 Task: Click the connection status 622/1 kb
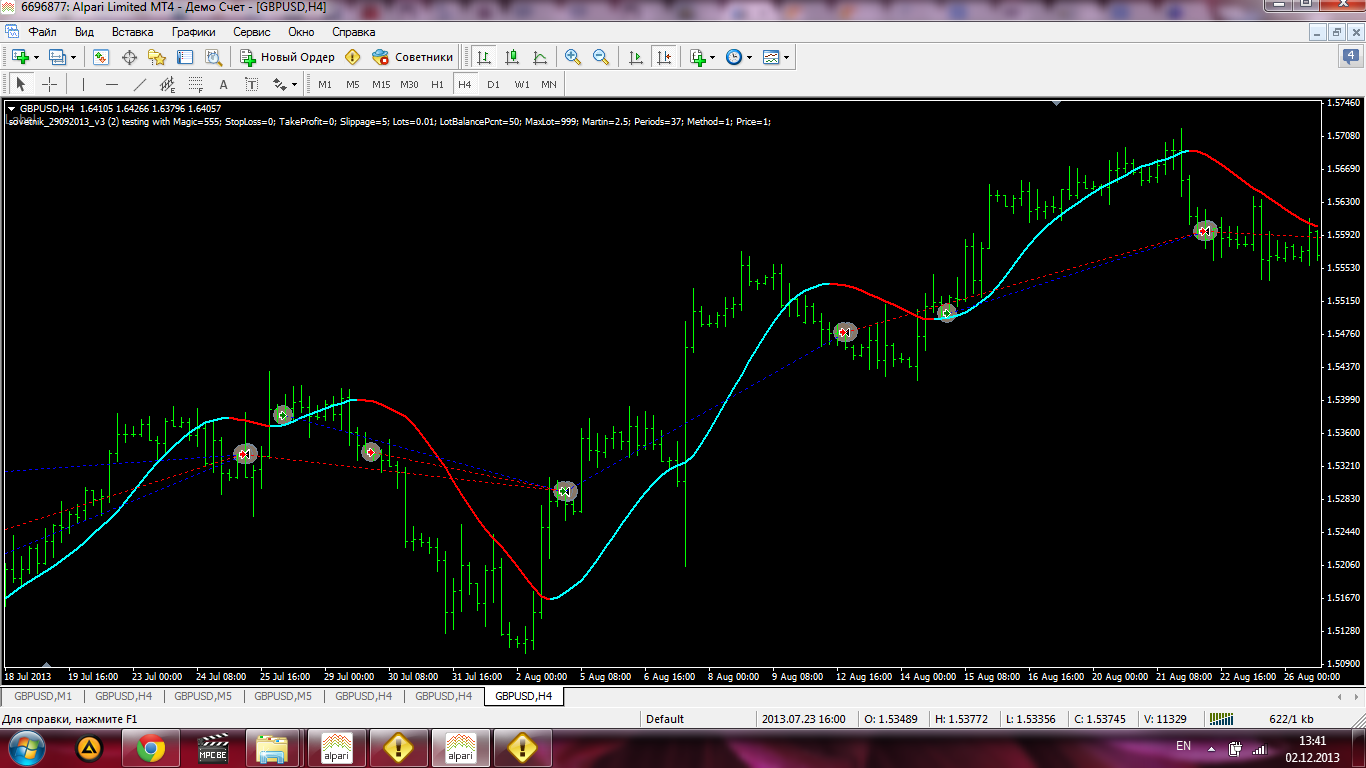[x=1291, y=718]
